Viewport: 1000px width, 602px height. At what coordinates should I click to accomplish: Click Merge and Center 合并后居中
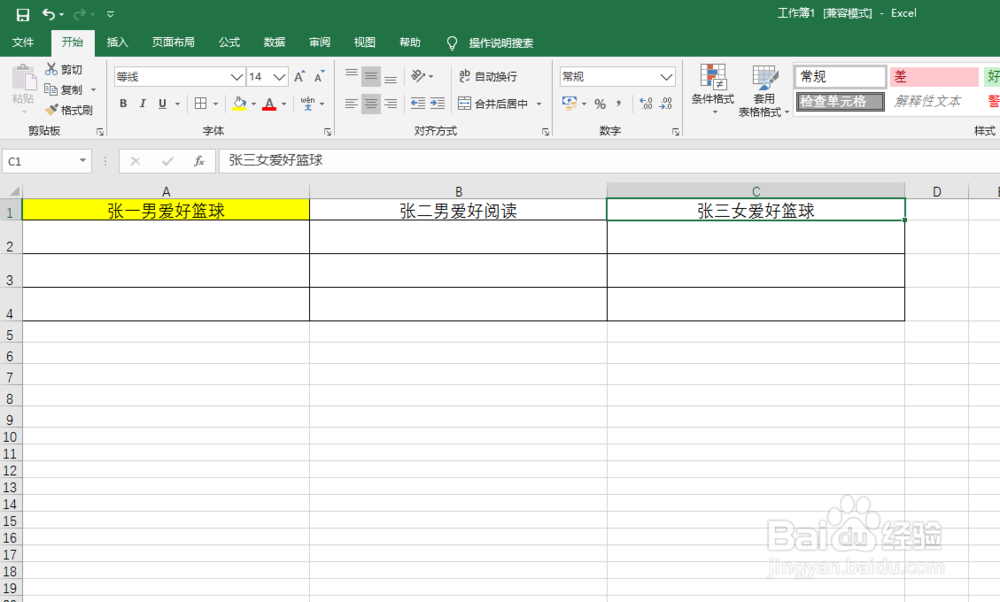click(493, 103)
